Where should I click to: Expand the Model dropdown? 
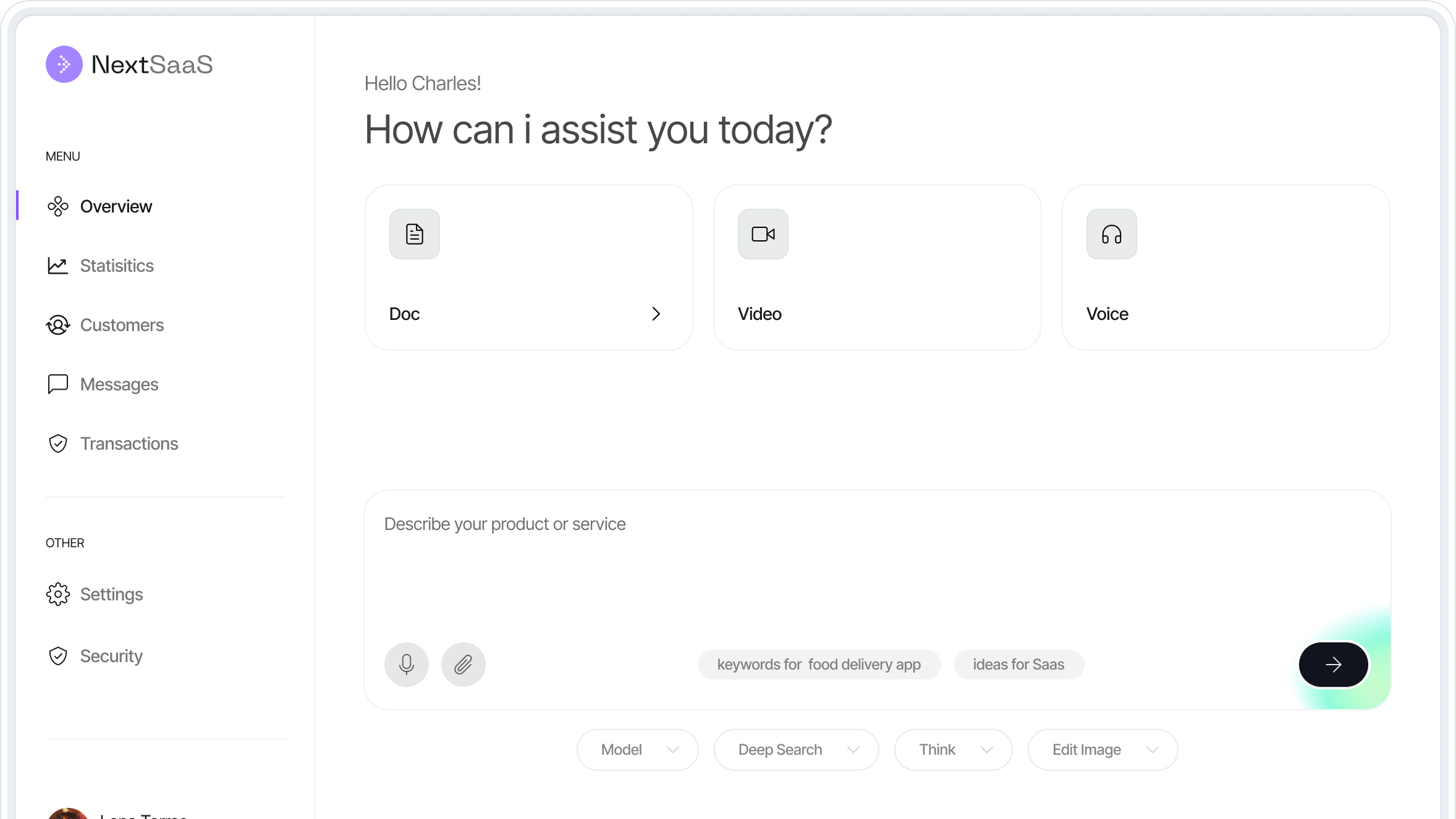637,750
